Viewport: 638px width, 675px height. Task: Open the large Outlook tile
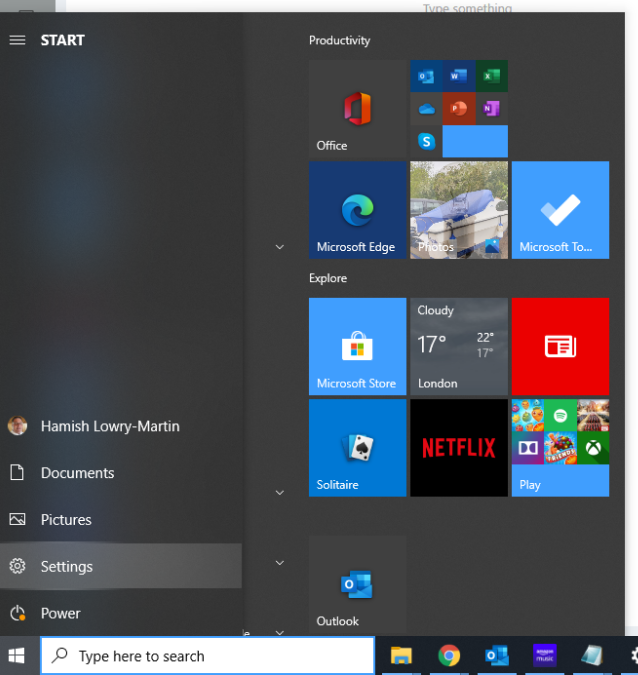pyautogui.click(x=357, y=585)
